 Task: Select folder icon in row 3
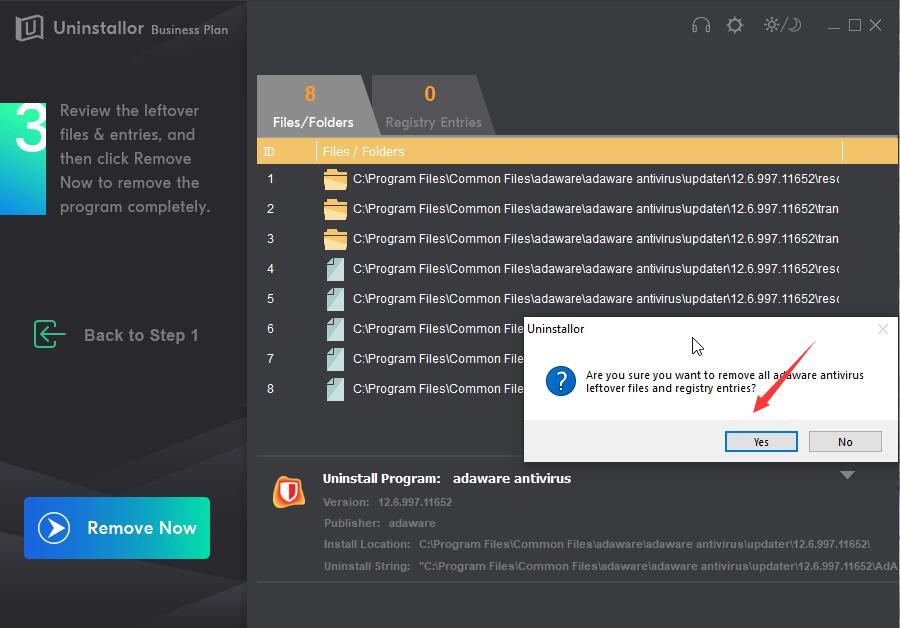click(335, 239)
